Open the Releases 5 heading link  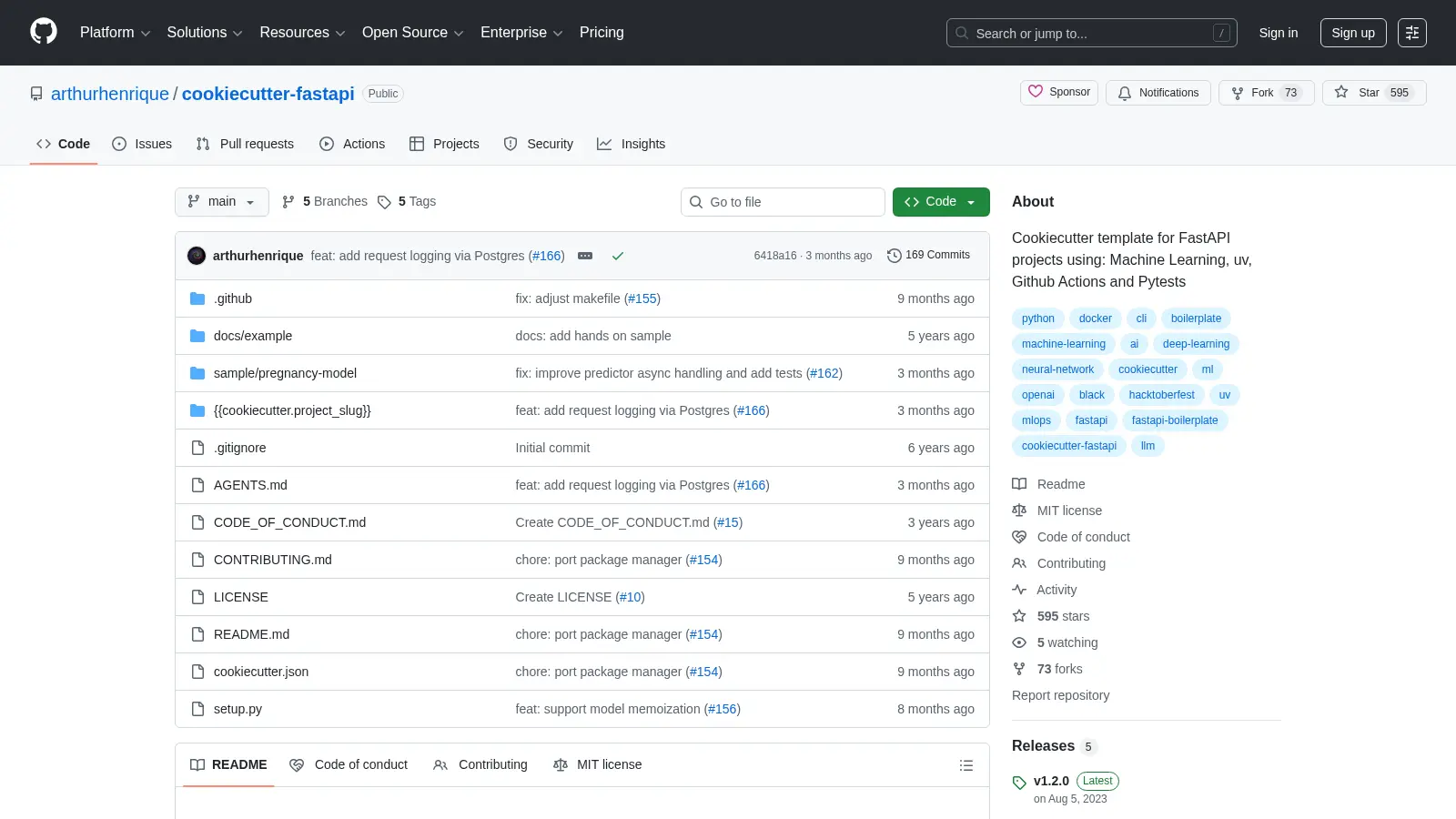tap(1055, 746)
